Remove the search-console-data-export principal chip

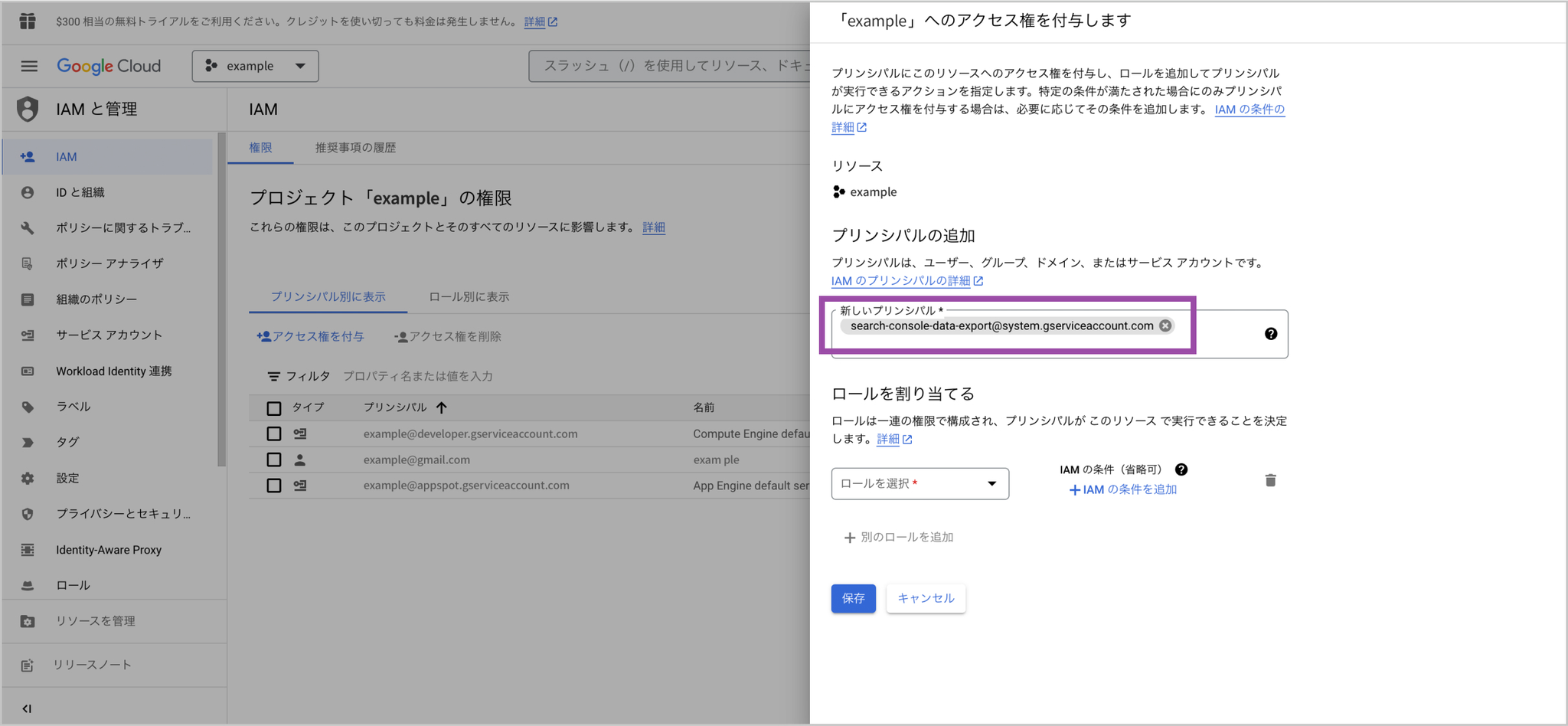coord(1165,325)
